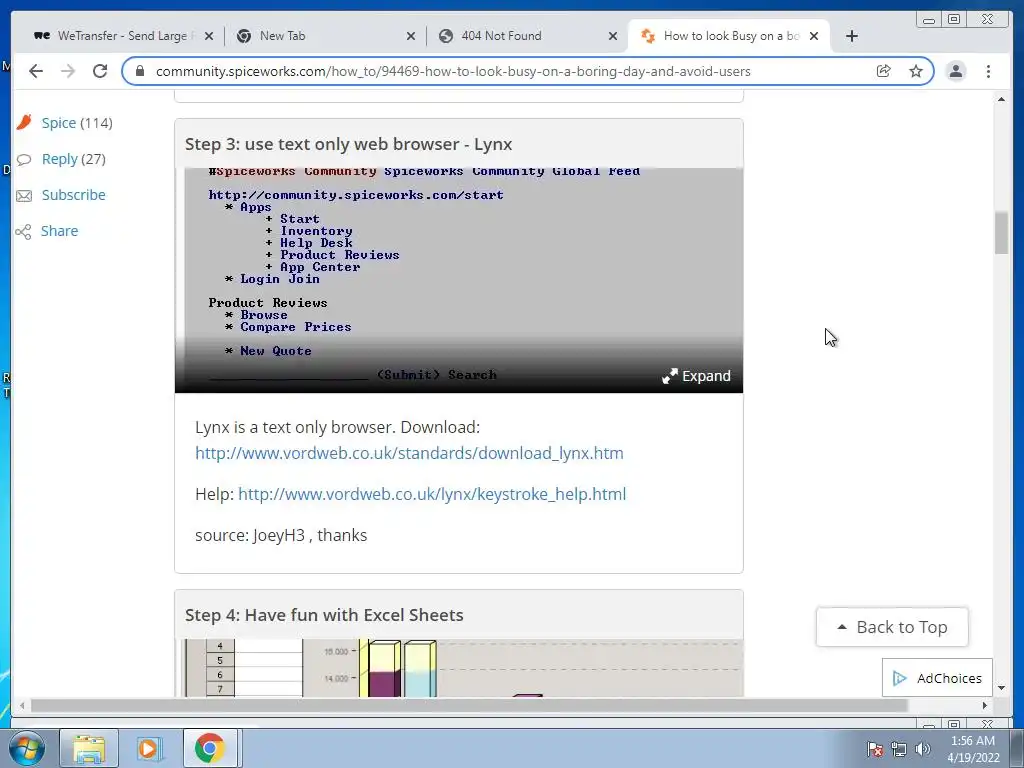Click the address bar URL field
This screenshot has width=1024, height=768.
pos(453,71)
